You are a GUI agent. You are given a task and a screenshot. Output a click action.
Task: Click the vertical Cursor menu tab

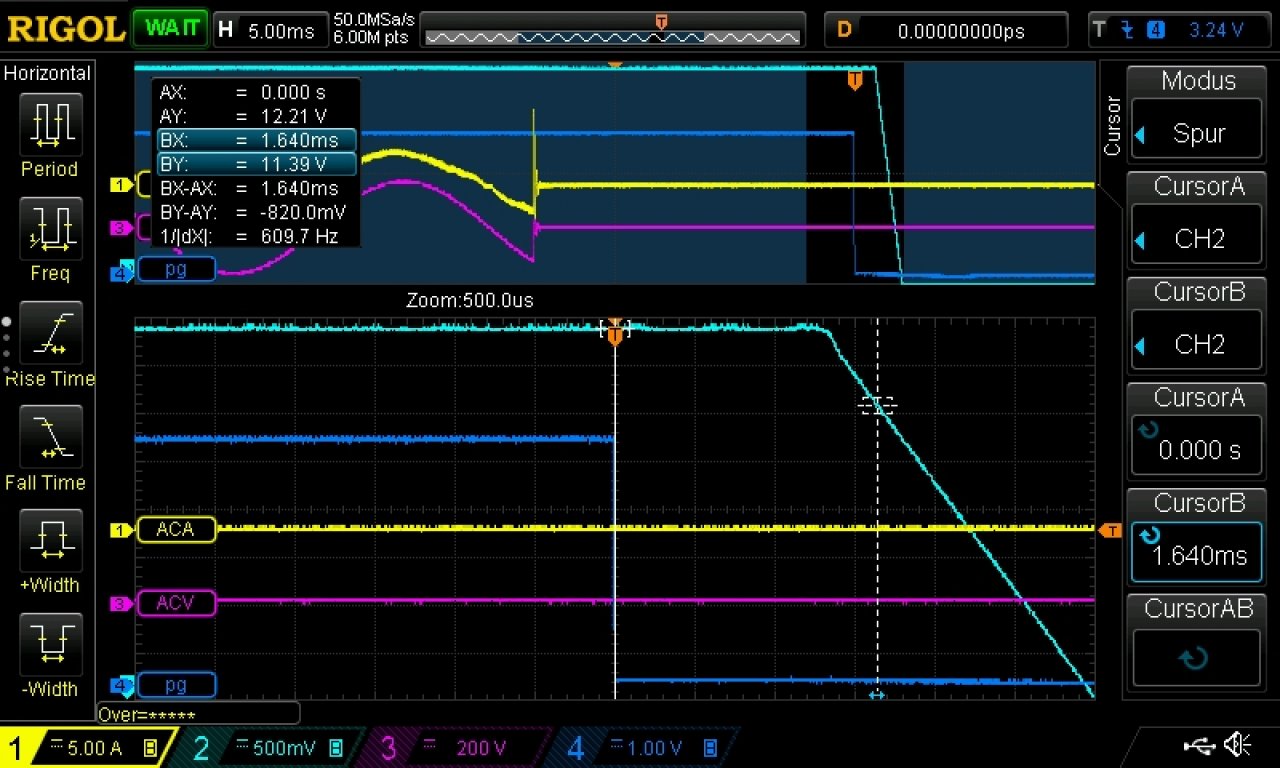[x=1112, y=125]
